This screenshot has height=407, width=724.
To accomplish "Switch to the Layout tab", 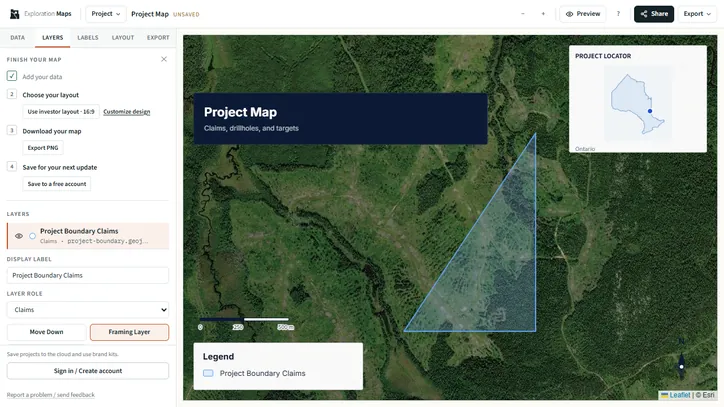I will (123, 37).
